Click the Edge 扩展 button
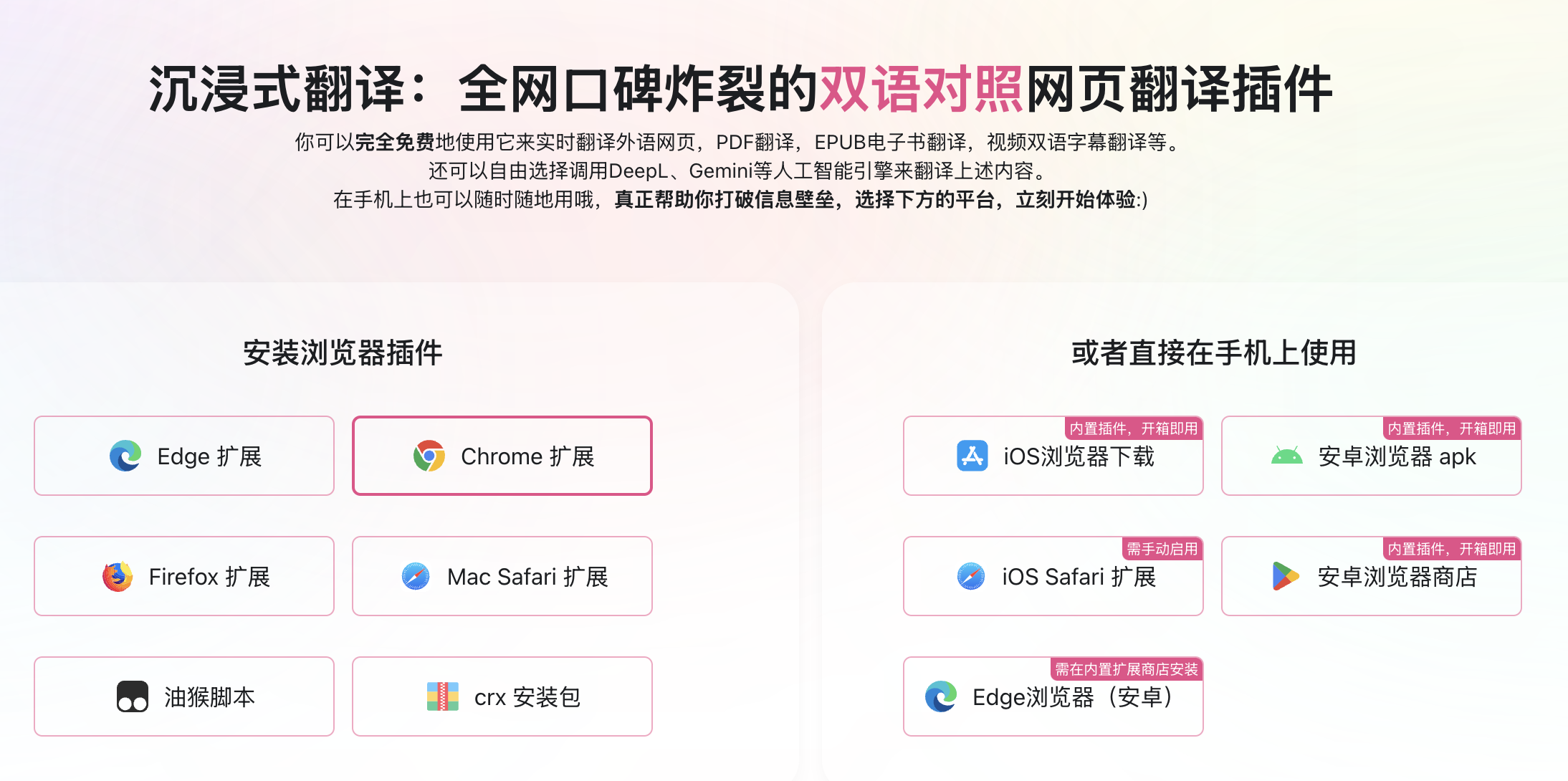This screenshot has width=1568, height=781. pos(183,455)
